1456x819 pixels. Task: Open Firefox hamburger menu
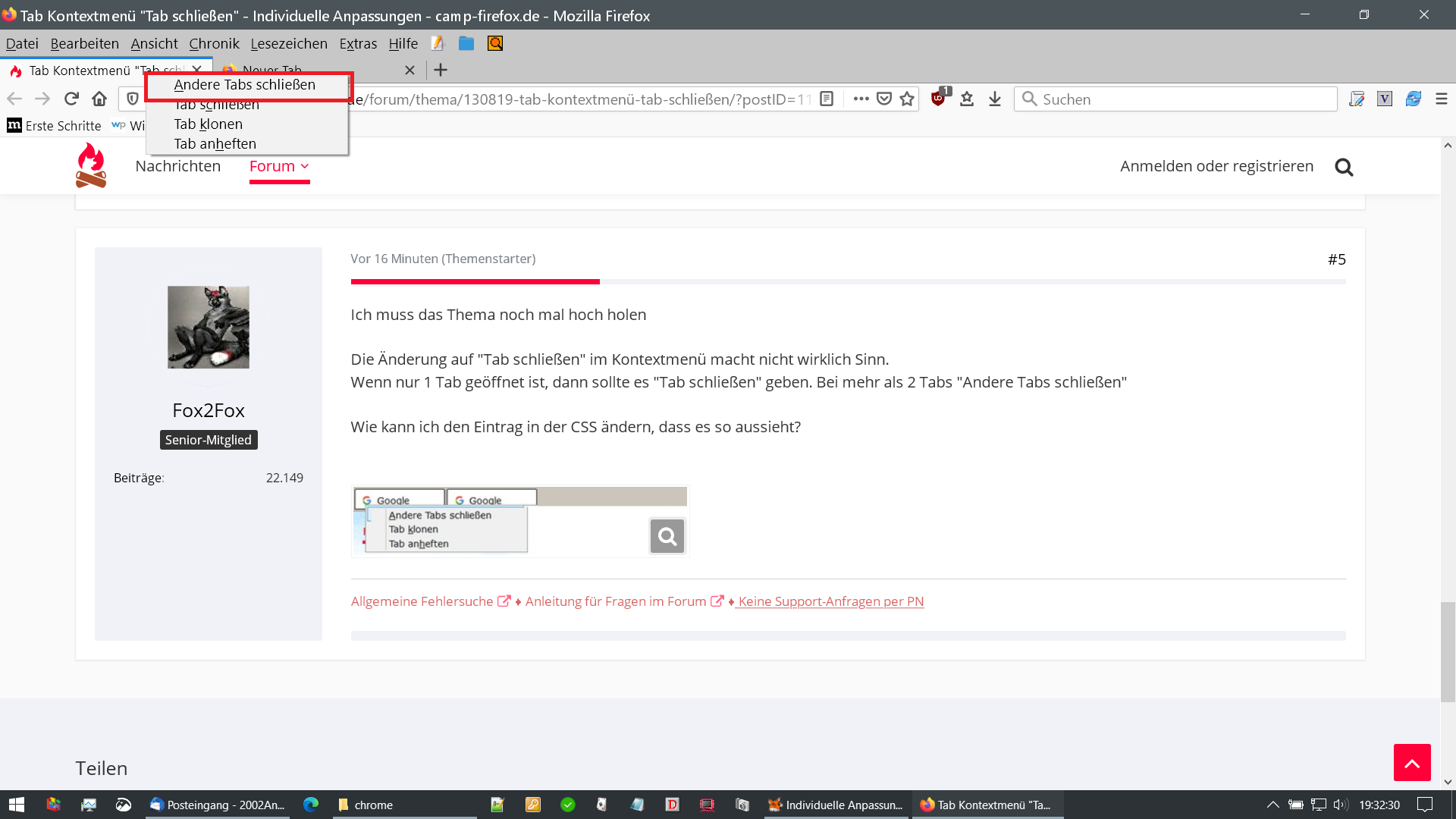1442,99
